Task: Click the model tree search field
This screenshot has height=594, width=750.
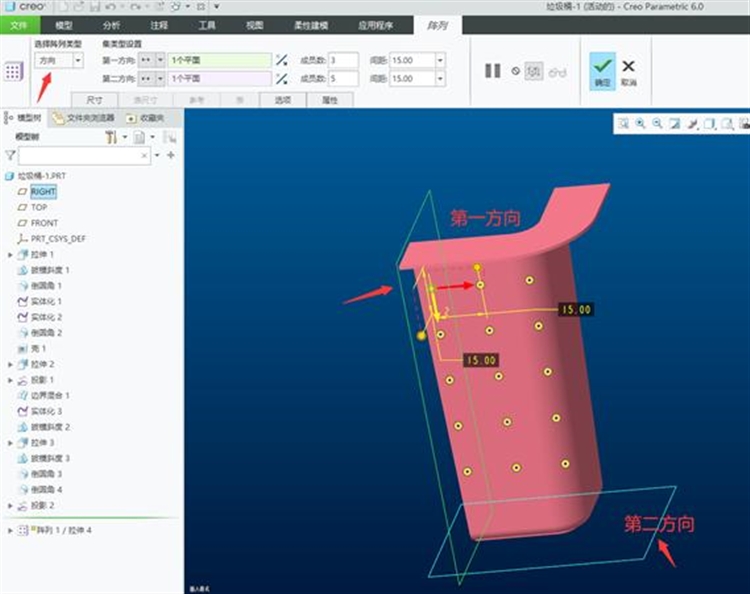Action: [84, 155]
